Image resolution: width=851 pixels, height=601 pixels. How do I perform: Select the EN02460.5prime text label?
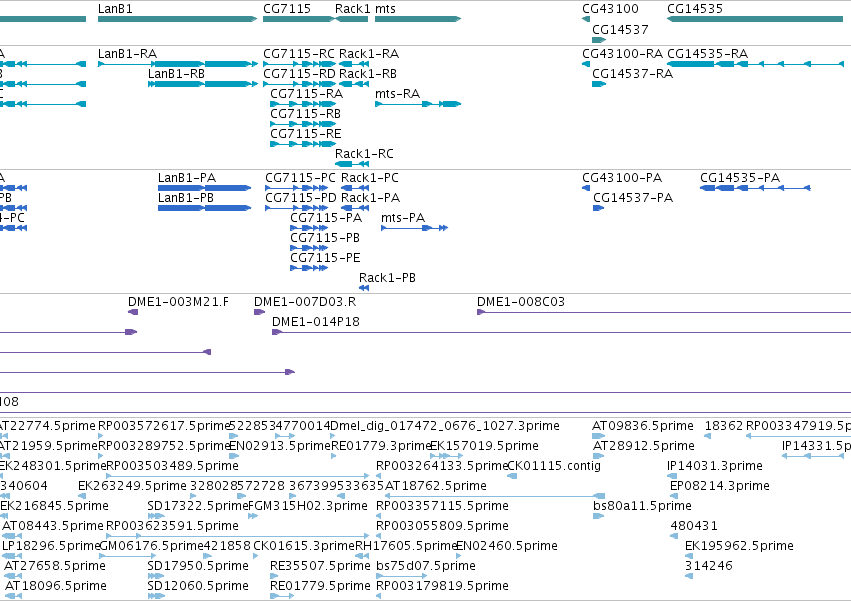[x=507, y=546]
